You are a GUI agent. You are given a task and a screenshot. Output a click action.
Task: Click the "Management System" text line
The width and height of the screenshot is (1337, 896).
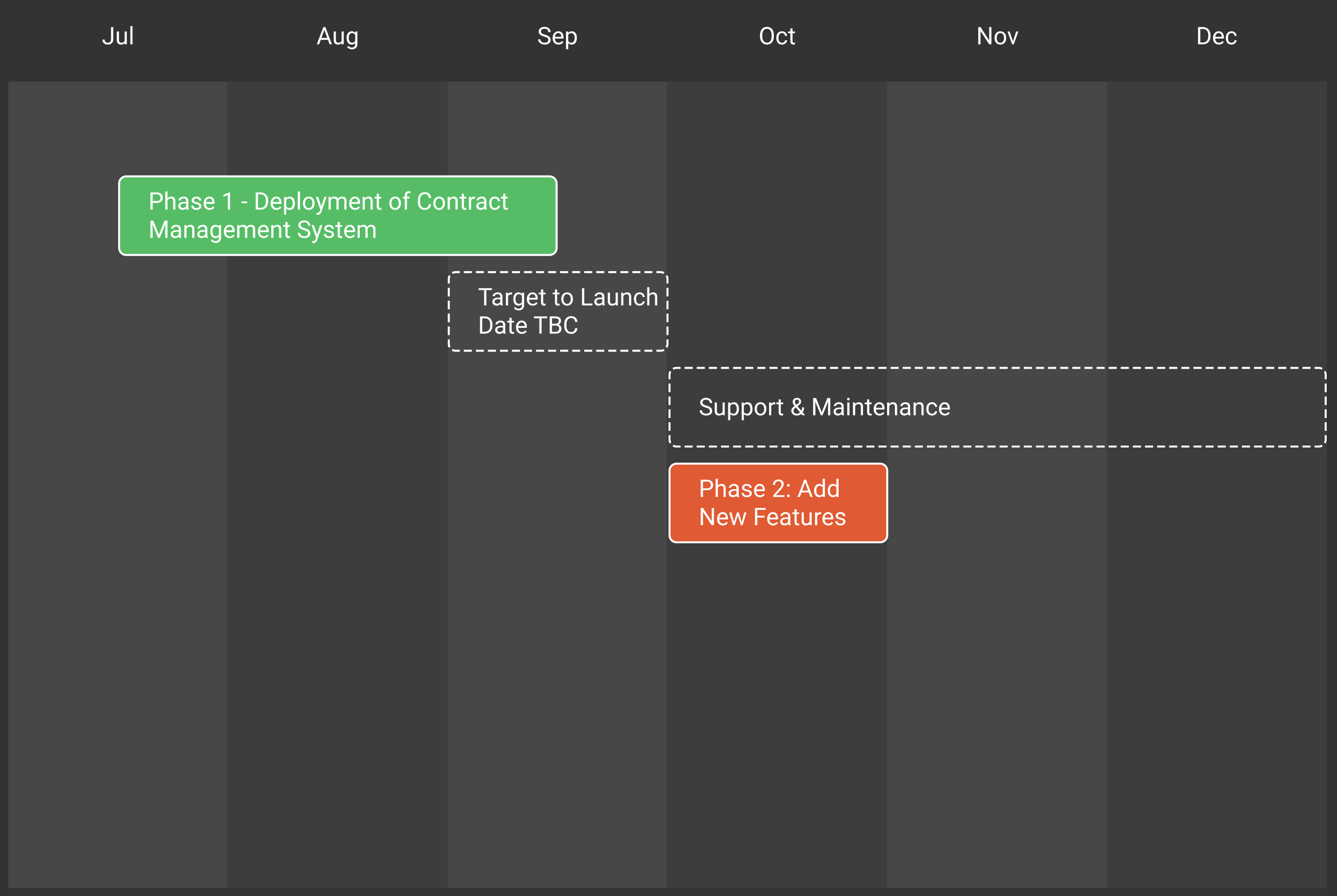263,230
